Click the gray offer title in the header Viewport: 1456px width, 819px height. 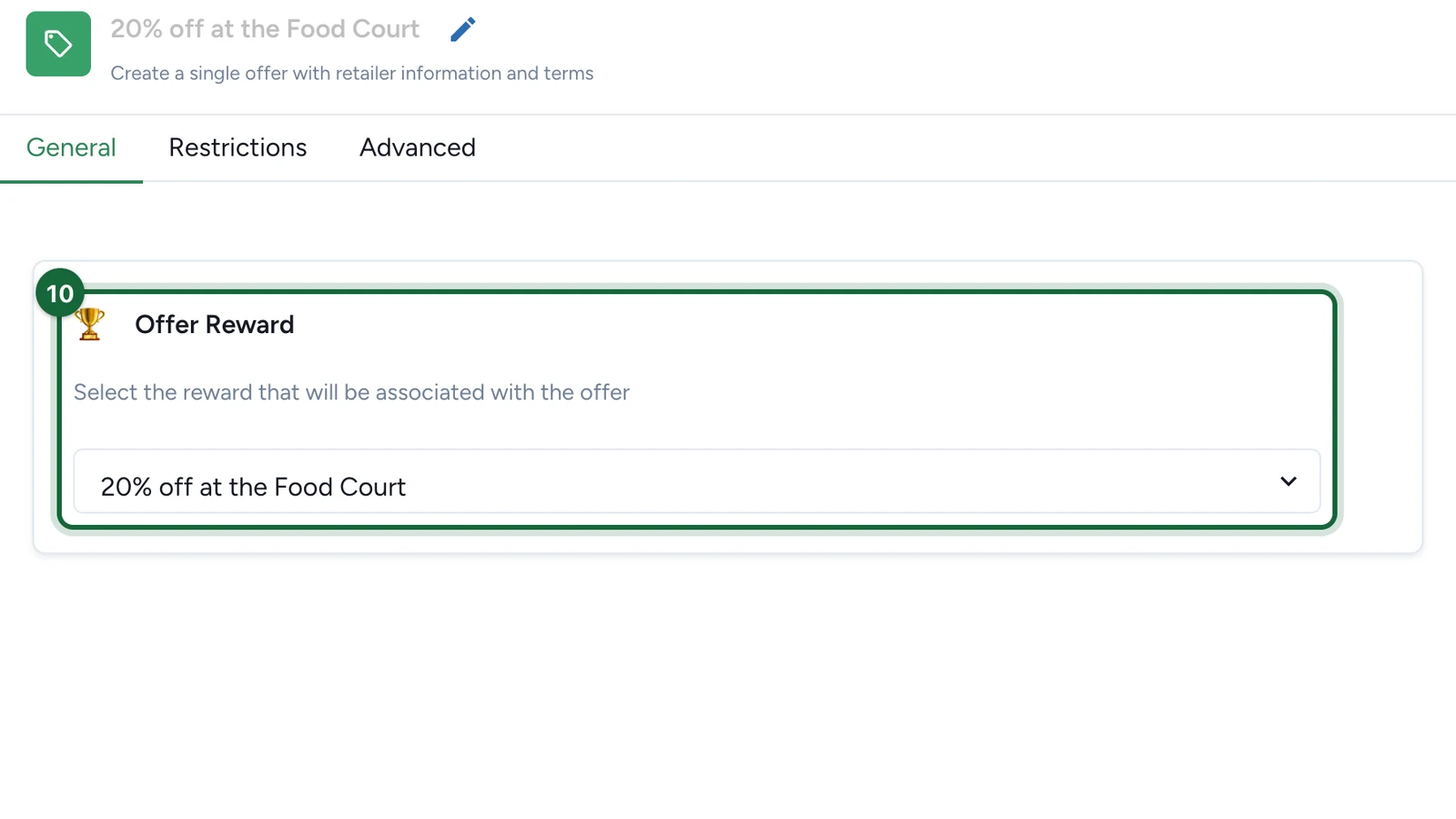pyautogui.click(x=265, y=29)
